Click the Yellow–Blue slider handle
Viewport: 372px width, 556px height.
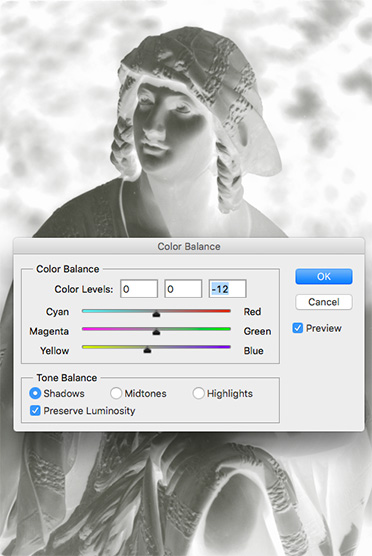[147, 350]
